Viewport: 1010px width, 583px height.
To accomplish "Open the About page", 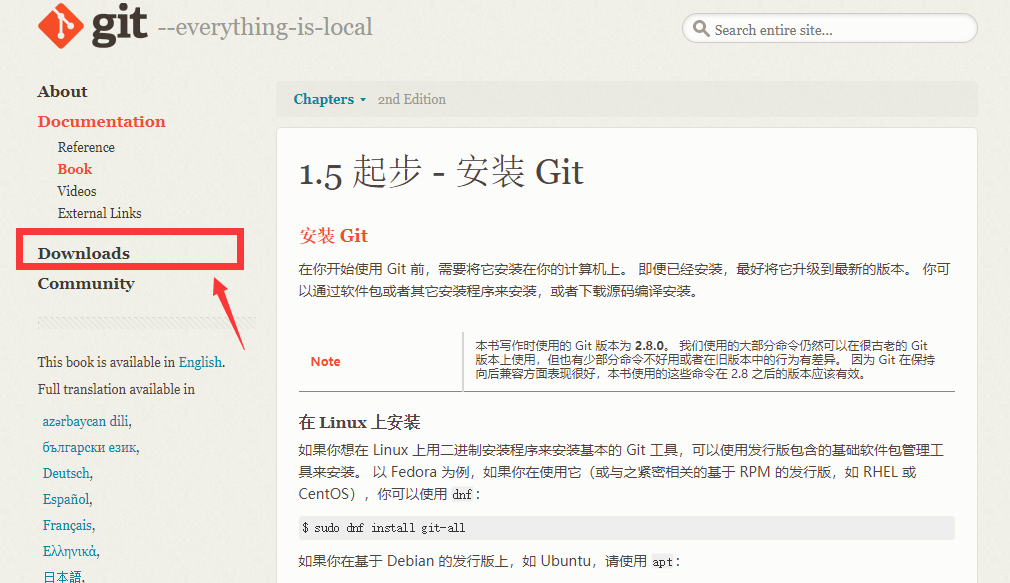I will pyautogui.click(x=62, y=91).
